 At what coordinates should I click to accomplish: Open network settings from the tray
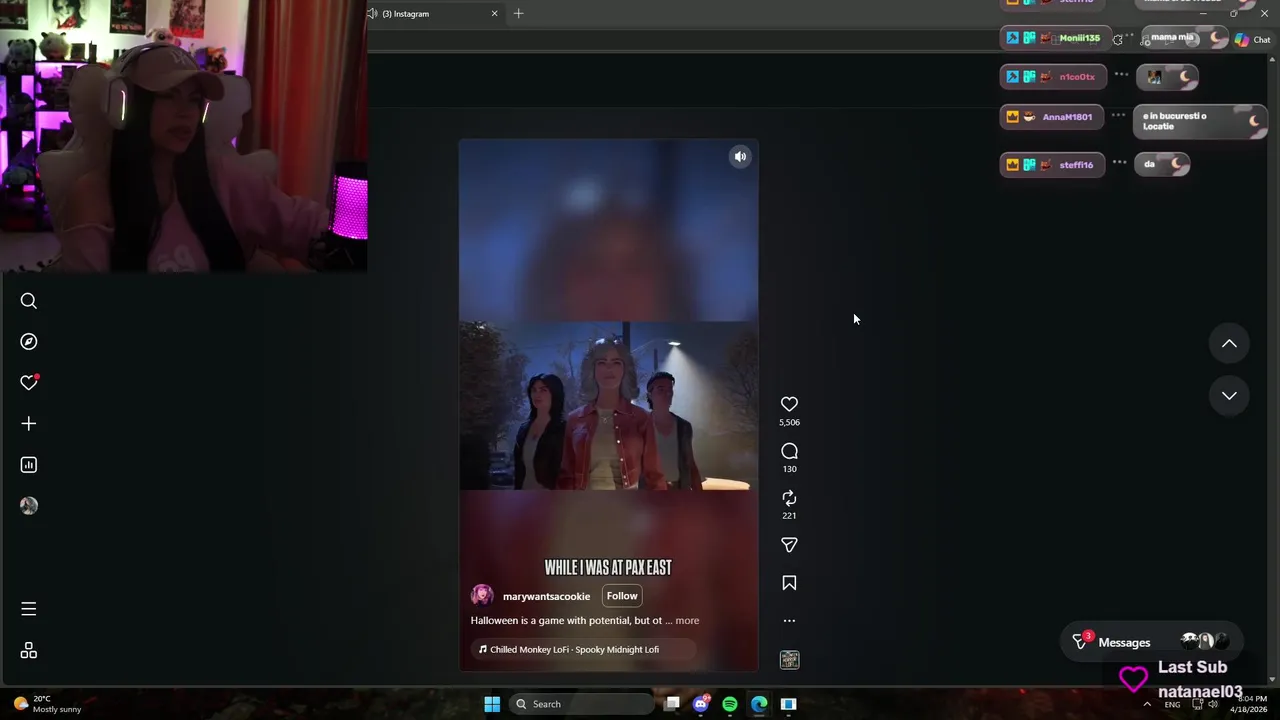point(1197,704)
